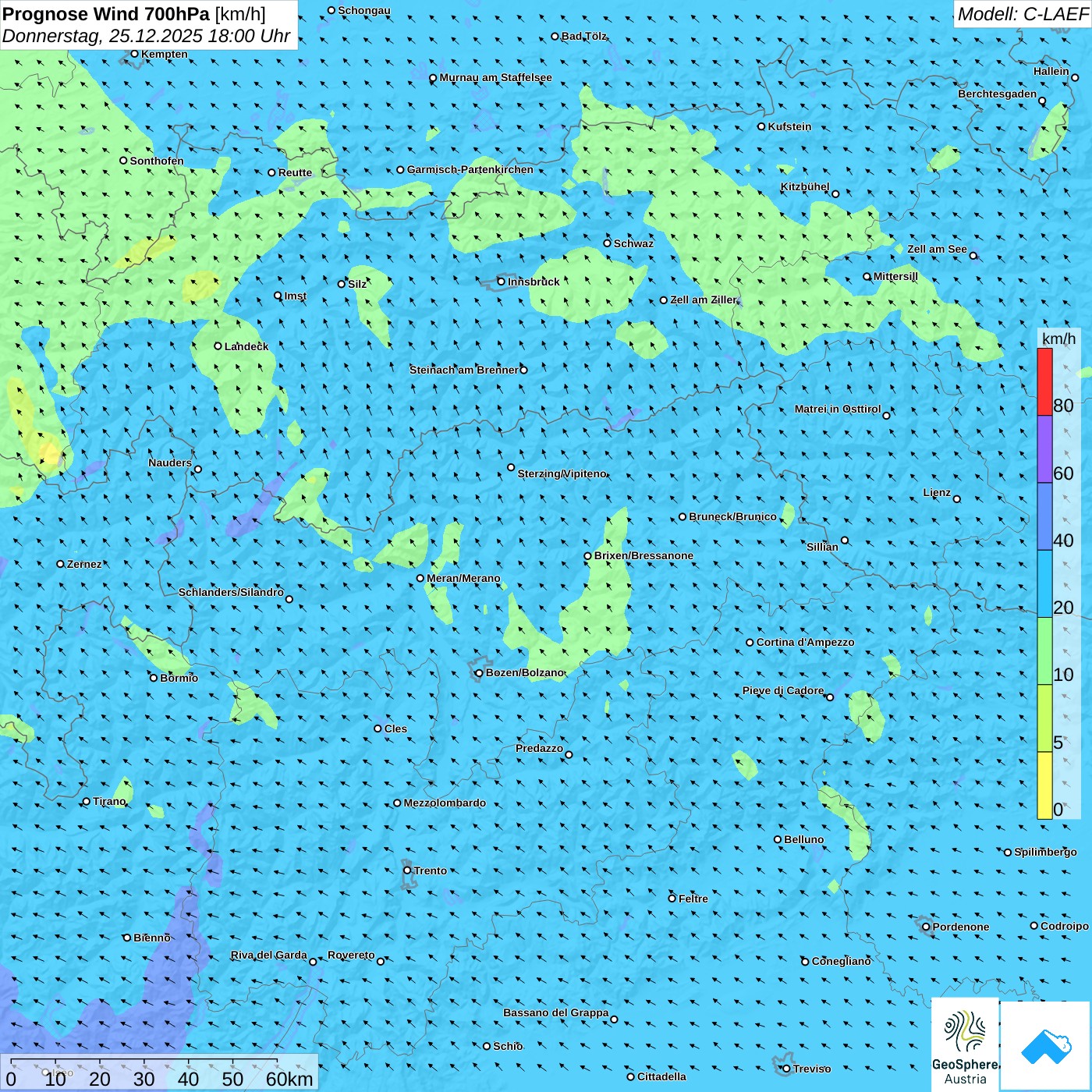
Task: Click the dark blue 40–60 legend swatch
Action: click(x=1044, y=516)
